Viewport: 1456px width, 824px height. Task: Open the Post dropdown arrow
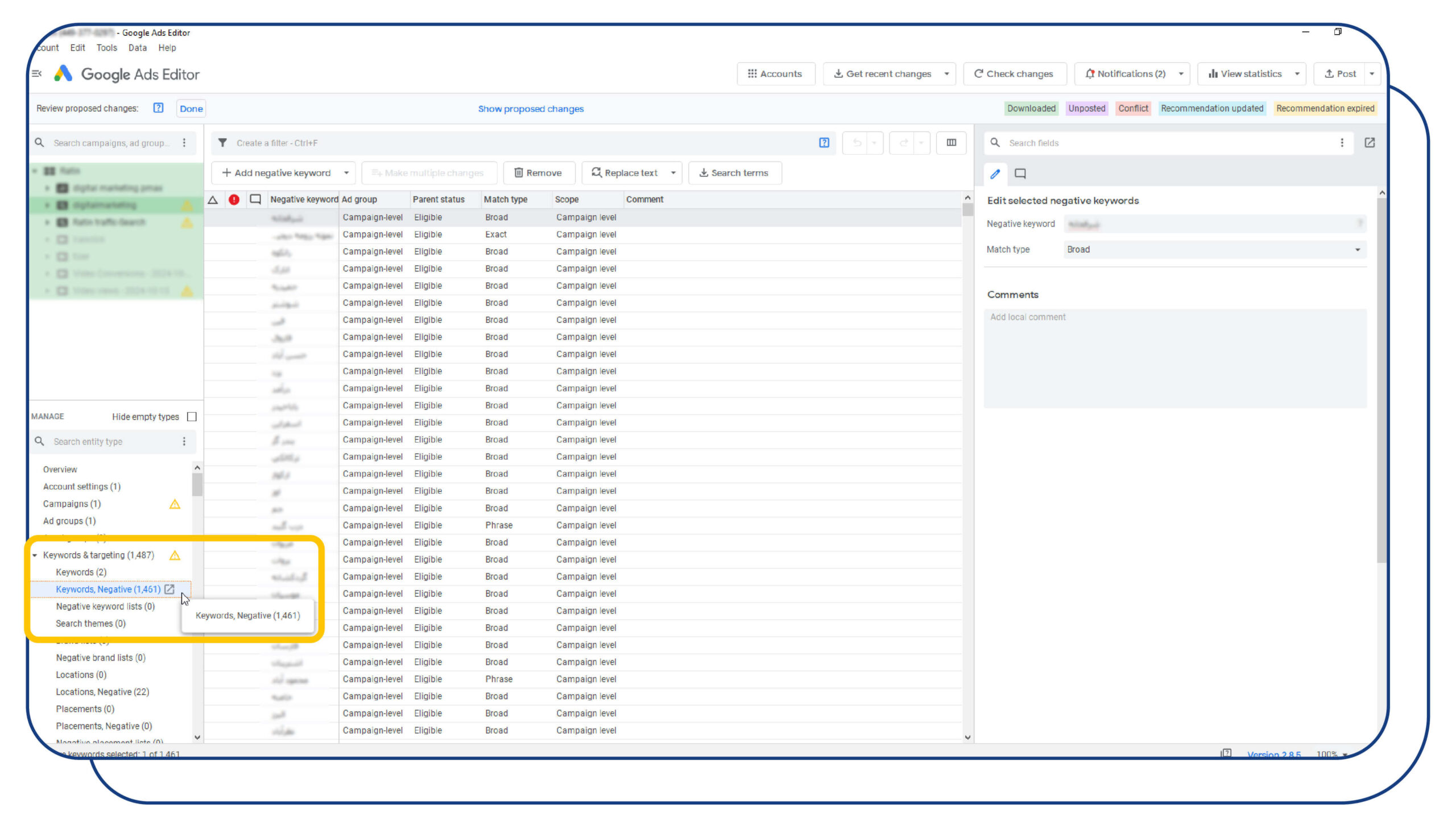point(1372,74)
